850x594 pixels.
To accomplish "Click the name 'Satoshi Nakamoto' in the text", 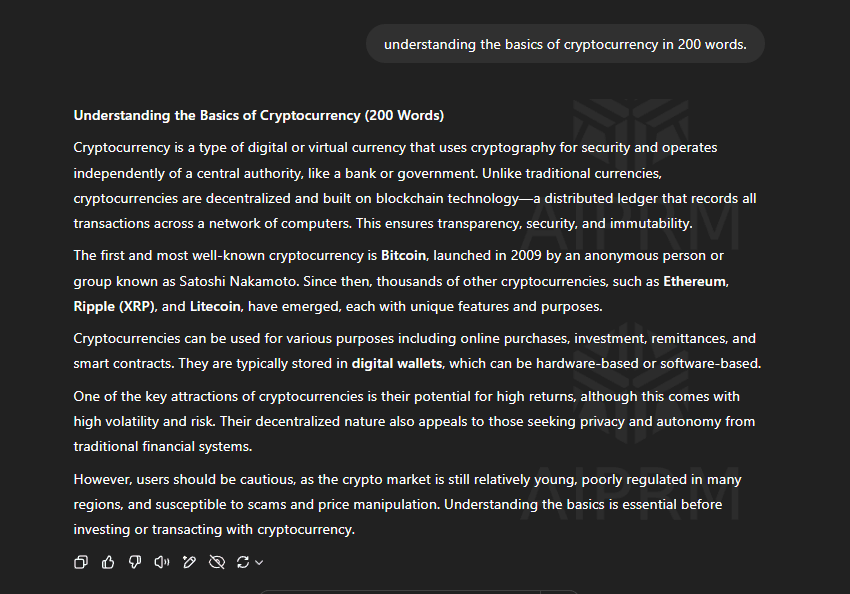I will (238, 281).
